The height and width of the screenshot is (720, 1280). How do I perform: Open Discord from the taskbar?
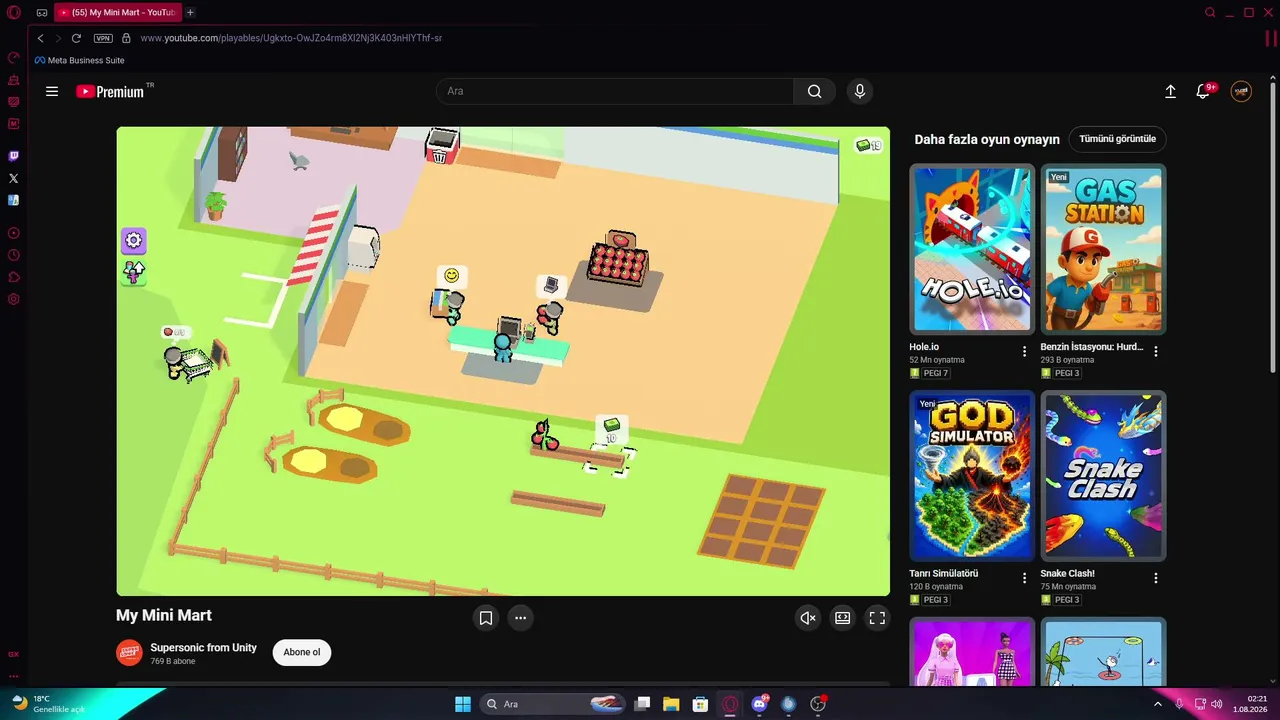coord(760,704)
